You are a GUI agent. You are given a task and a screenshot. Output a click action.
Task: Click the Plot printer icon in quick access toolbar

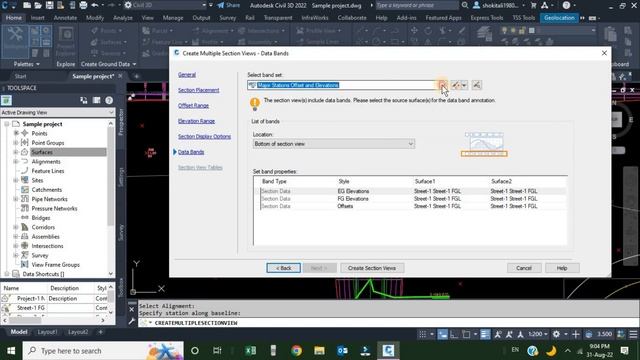tap(83, 5)
